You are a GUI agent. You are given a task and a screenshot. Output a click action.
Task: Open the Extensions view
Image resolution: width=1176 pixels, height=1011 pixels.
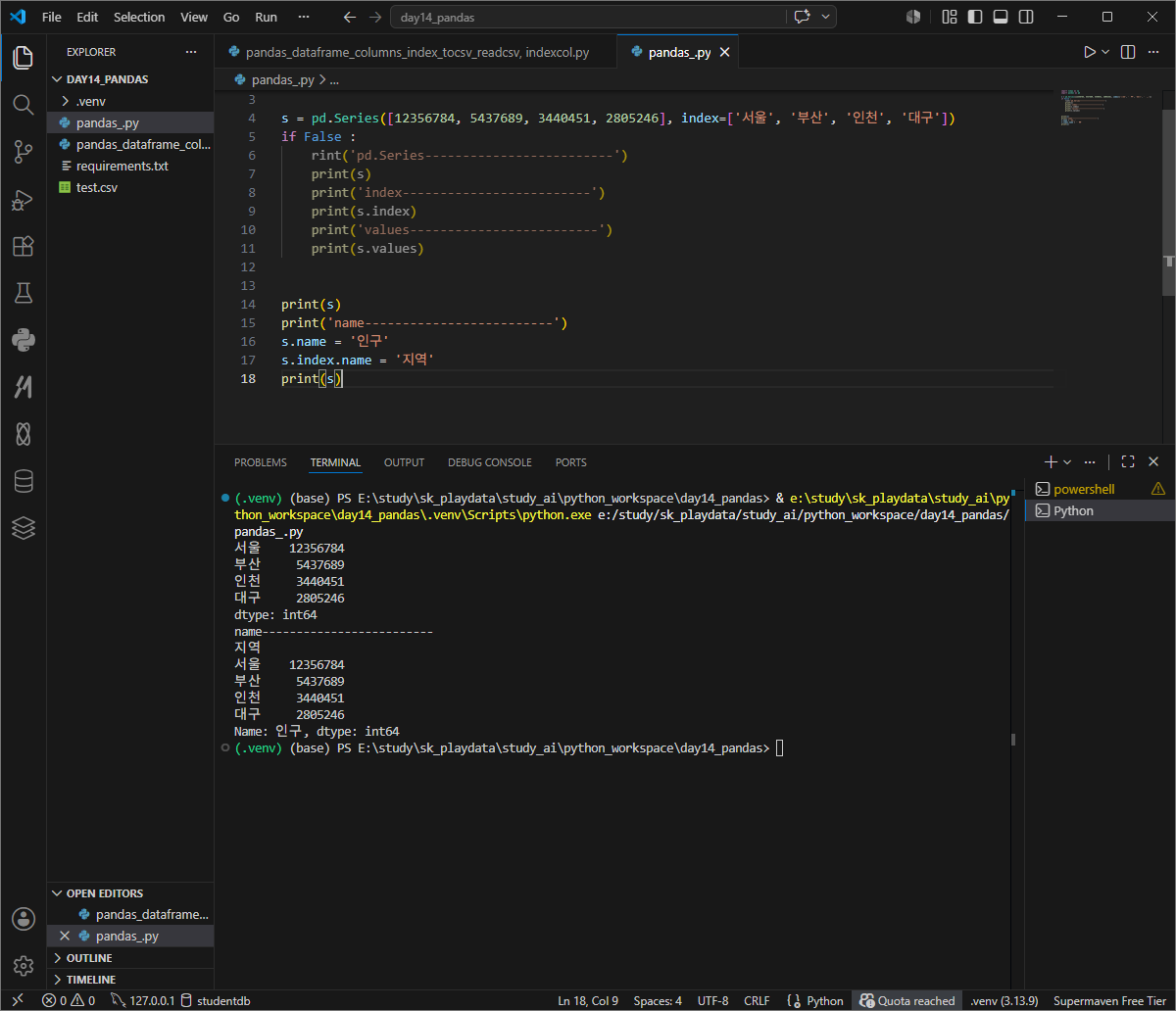tap(24, 246)
